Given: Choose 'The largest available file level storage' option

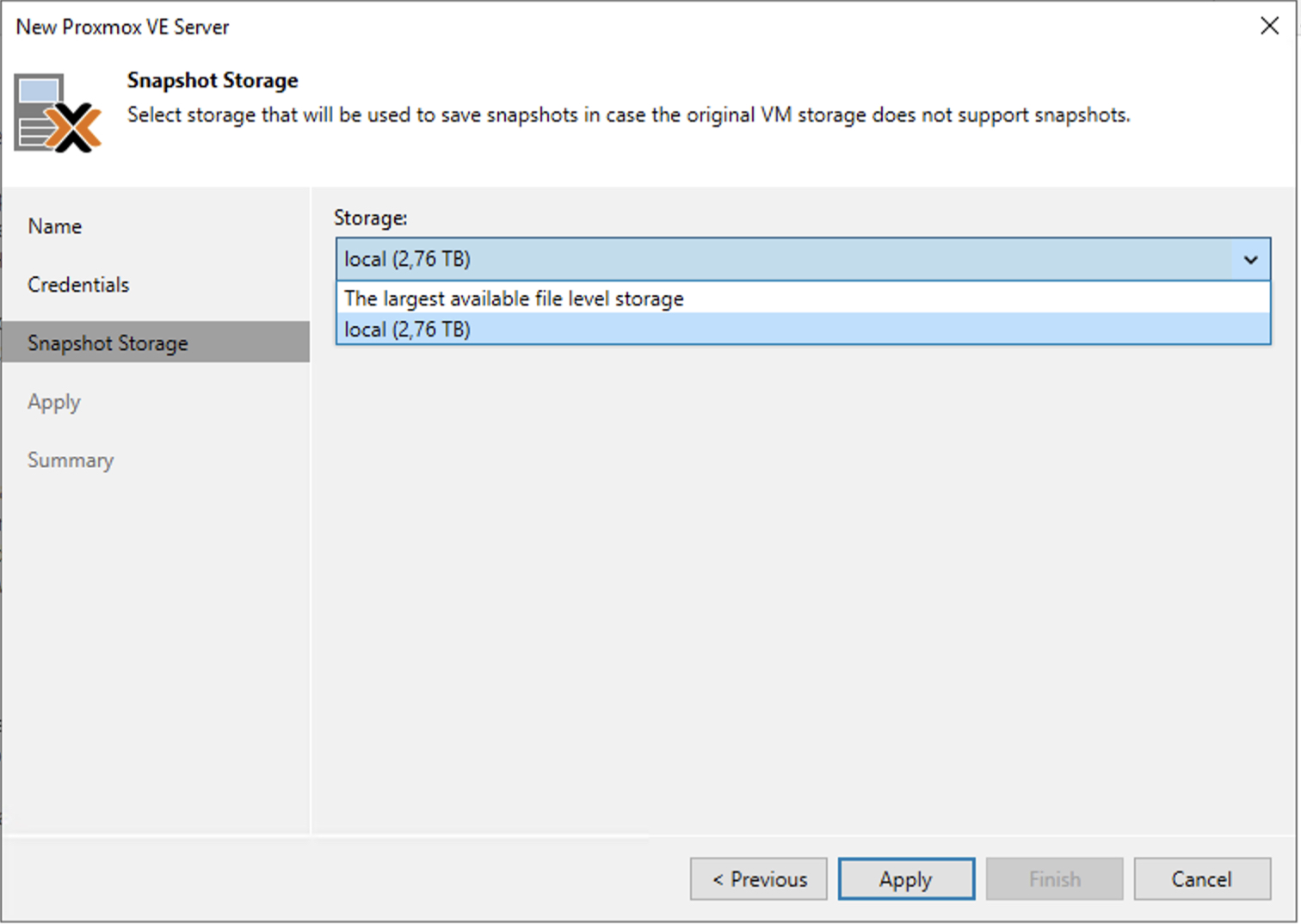Looking at the screenshot, I should click(x=514, y=299).
